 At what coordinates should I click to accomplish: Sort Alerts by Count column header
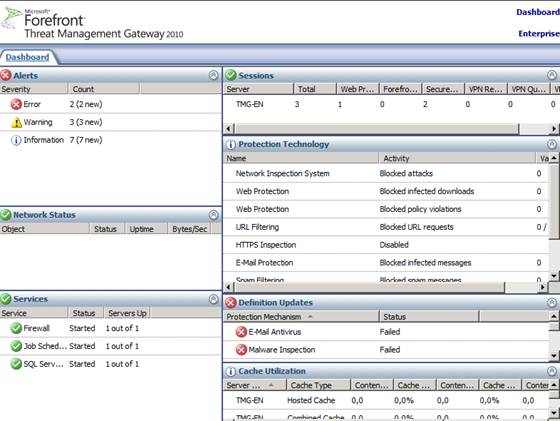pos(104,89)
